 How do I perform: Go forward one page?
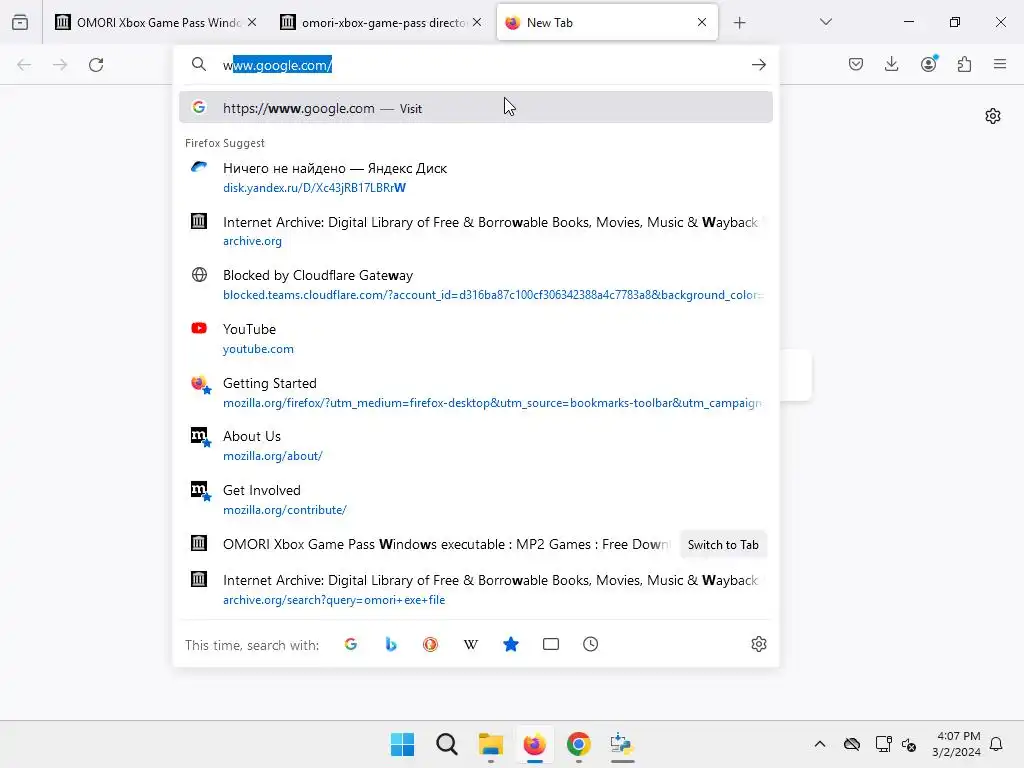[x=60, y=65]
